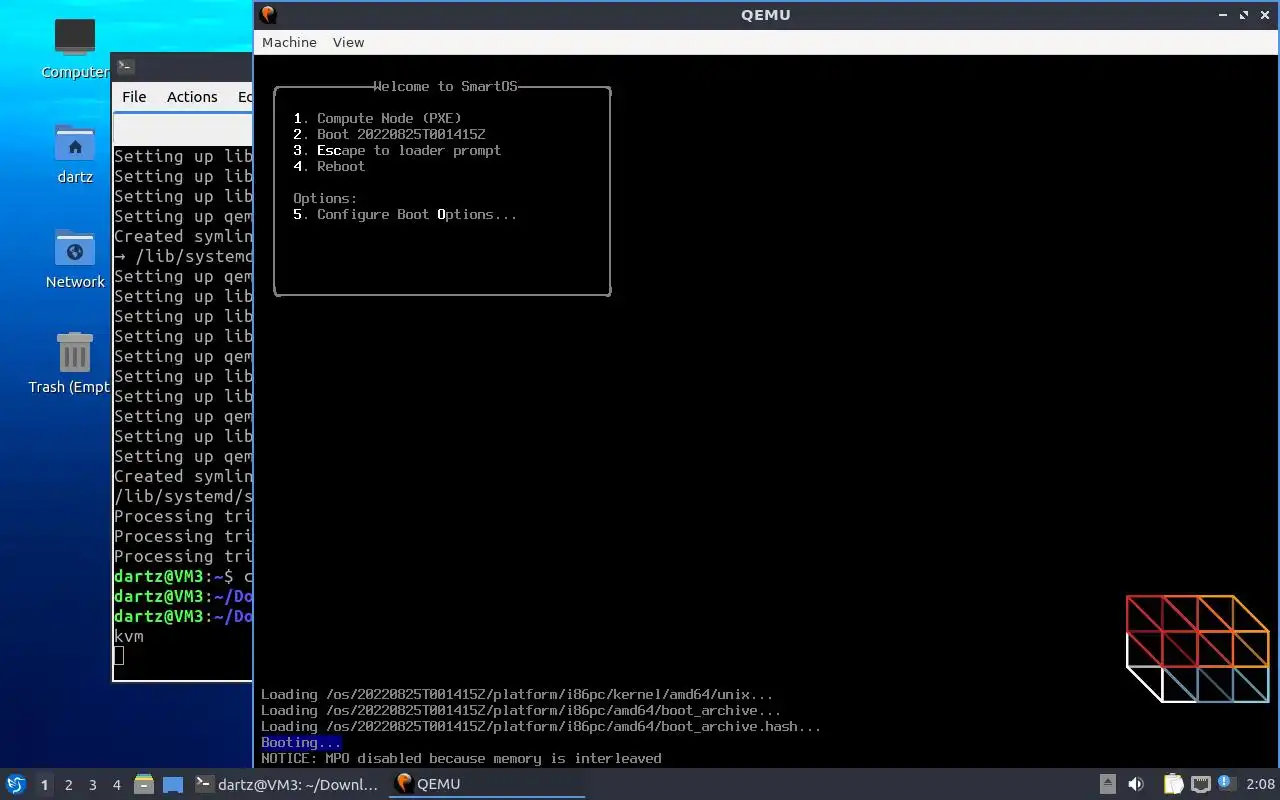The height and width of the screenshot is (800, 1280).
Task: Minimize the QEMU window
Action: click(1224, 15)
